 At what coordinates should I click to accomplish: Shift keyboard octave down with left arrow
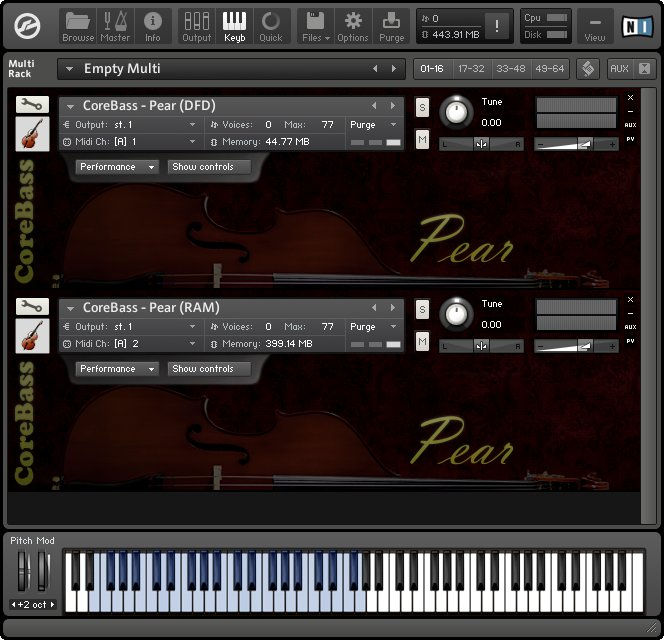[13, 604]
